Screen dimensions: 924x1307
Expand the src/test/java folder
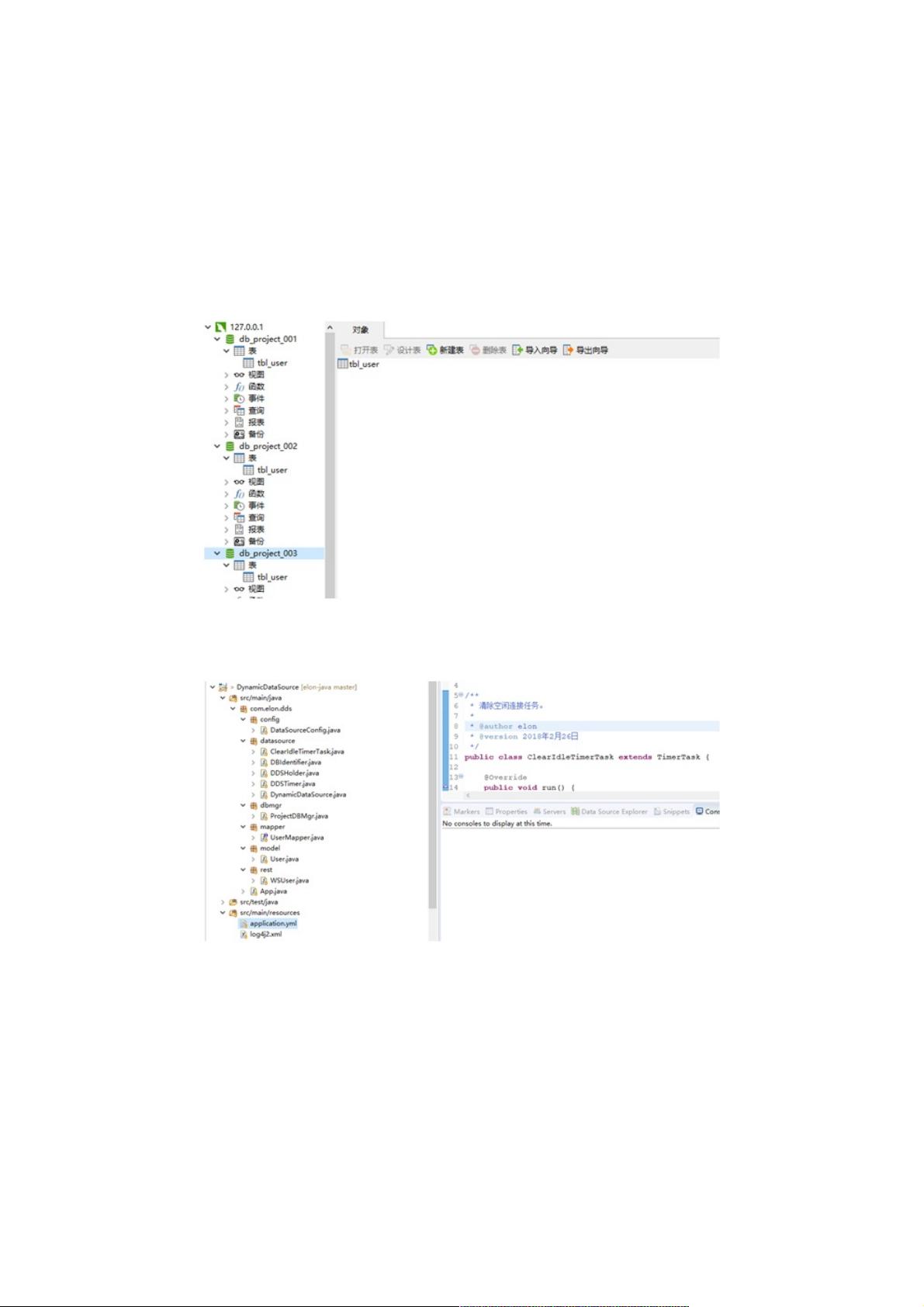pyautogui.click(x=223, y=902)
